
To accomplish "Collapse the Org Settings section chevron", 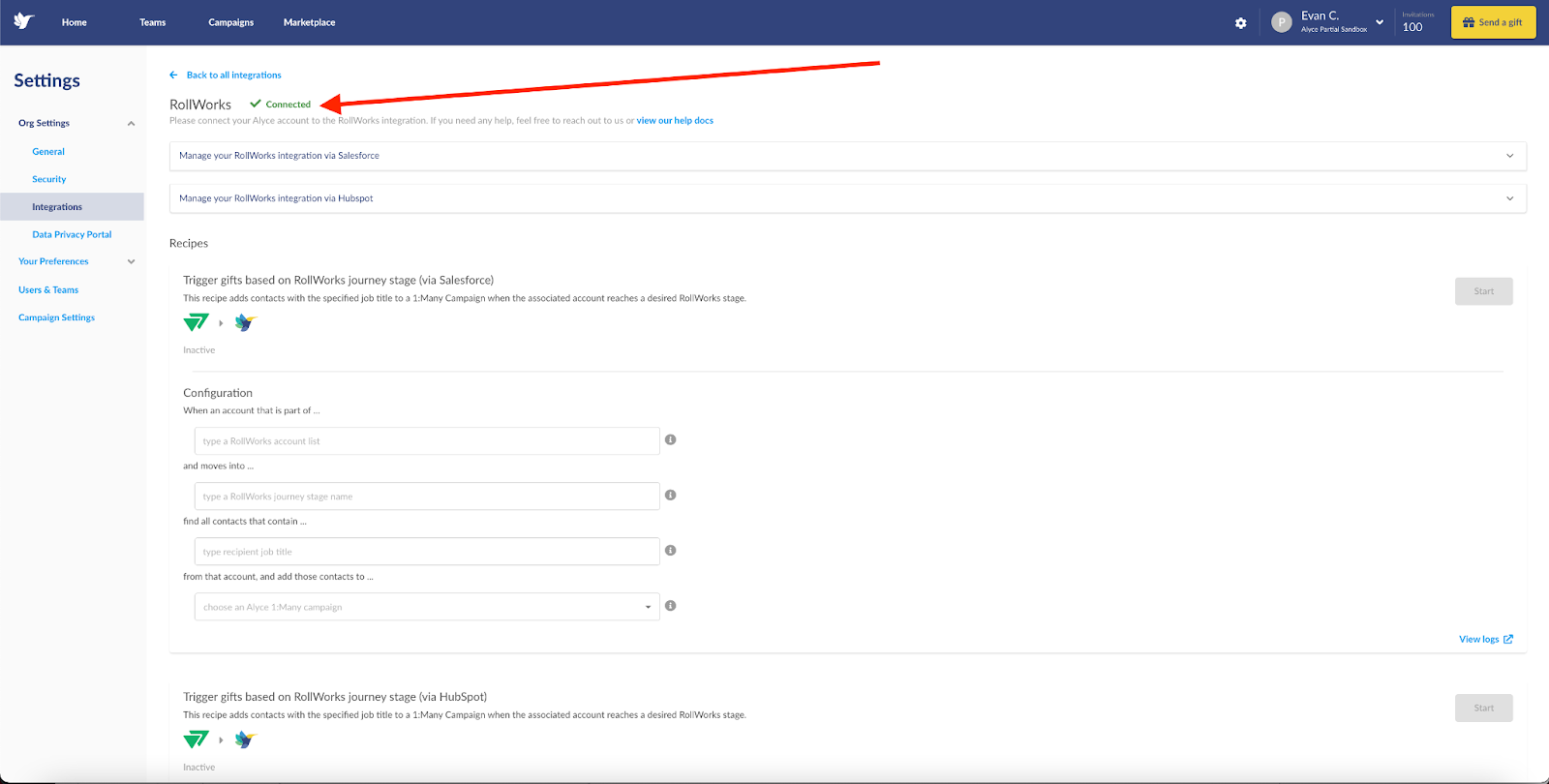I will coord(131,124).
